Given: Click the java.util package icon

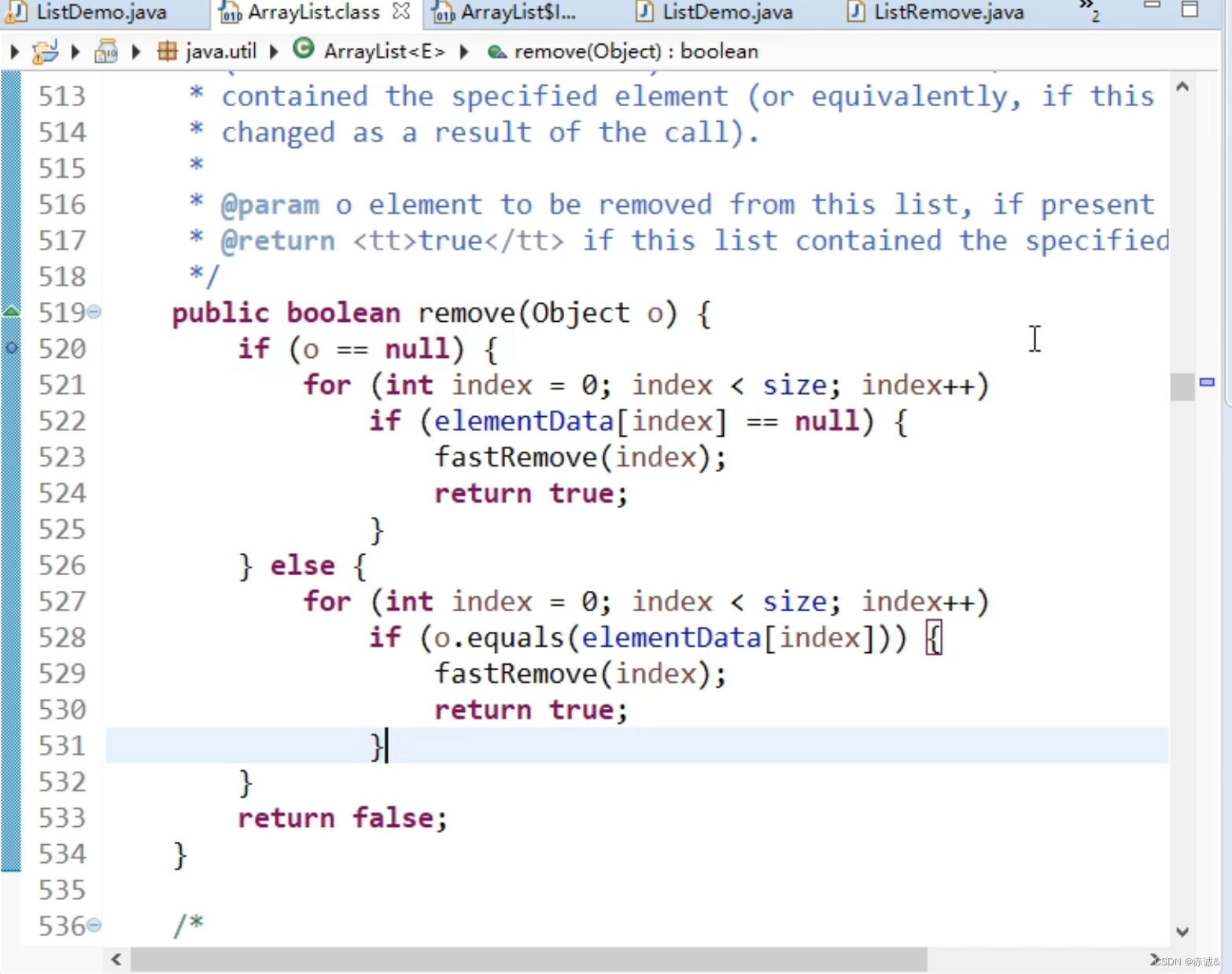Looking at the screenshot, I should 167,52.
